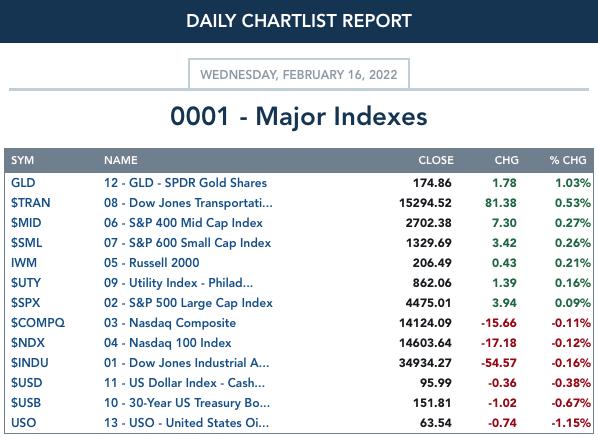This screenshot has height=437, width=598.
Task: Open 13 - USO United States Oil link
Action: [186, 423]
